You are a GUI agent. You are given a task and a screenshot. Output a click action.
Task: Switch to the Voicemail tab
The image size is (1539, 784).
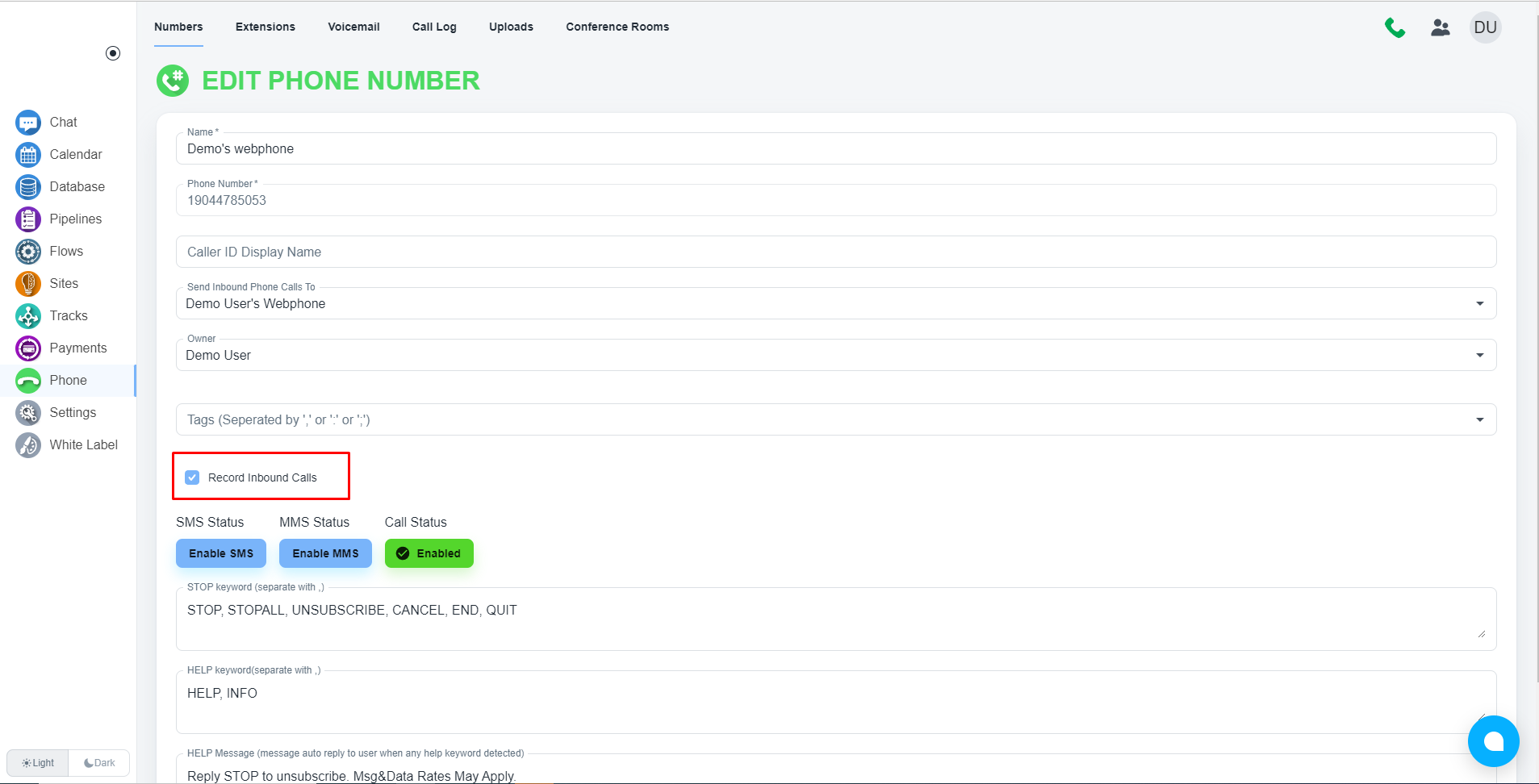pos(353,27)
